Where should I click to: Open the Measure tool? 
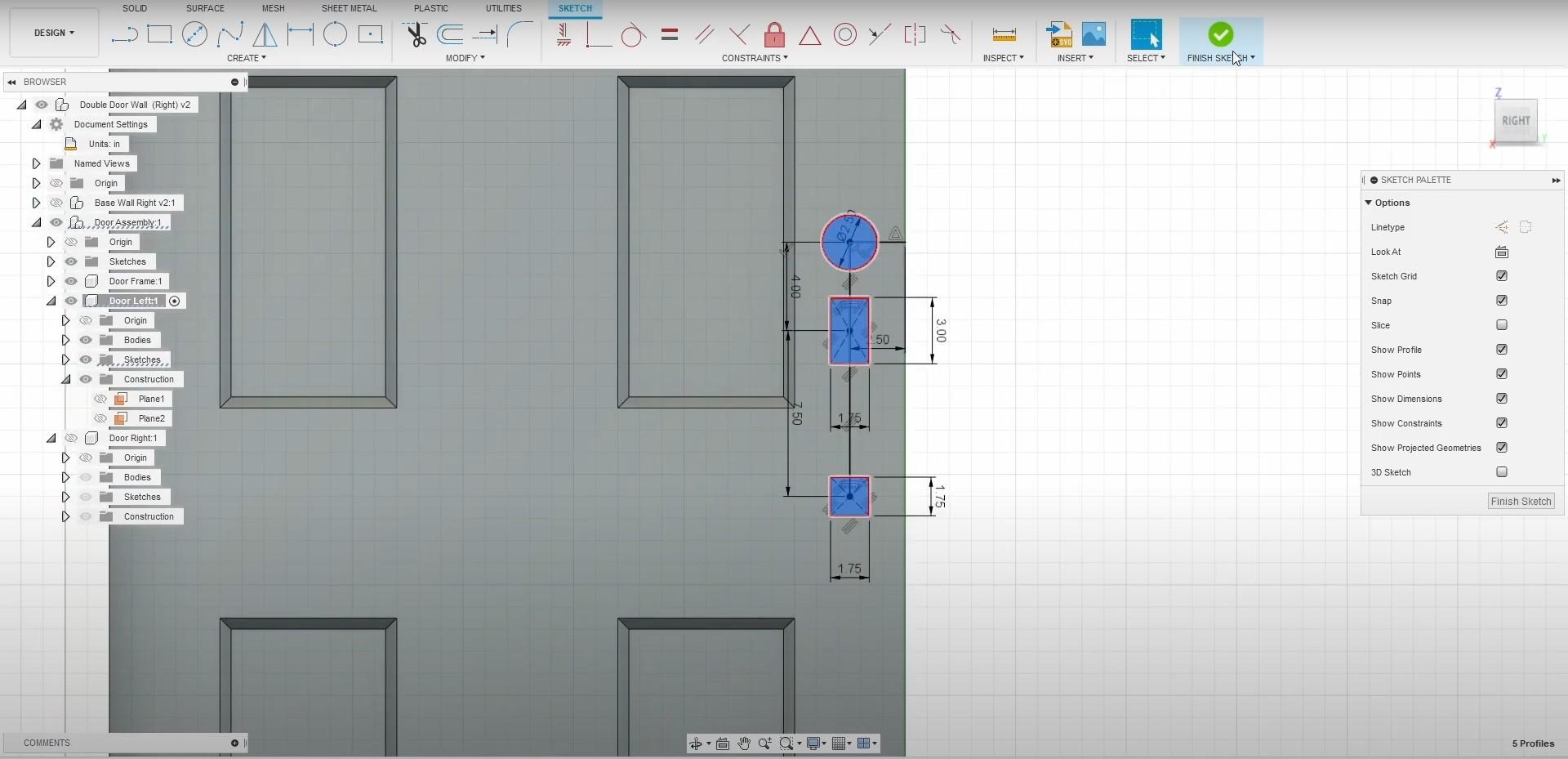tap(1004, 34)
